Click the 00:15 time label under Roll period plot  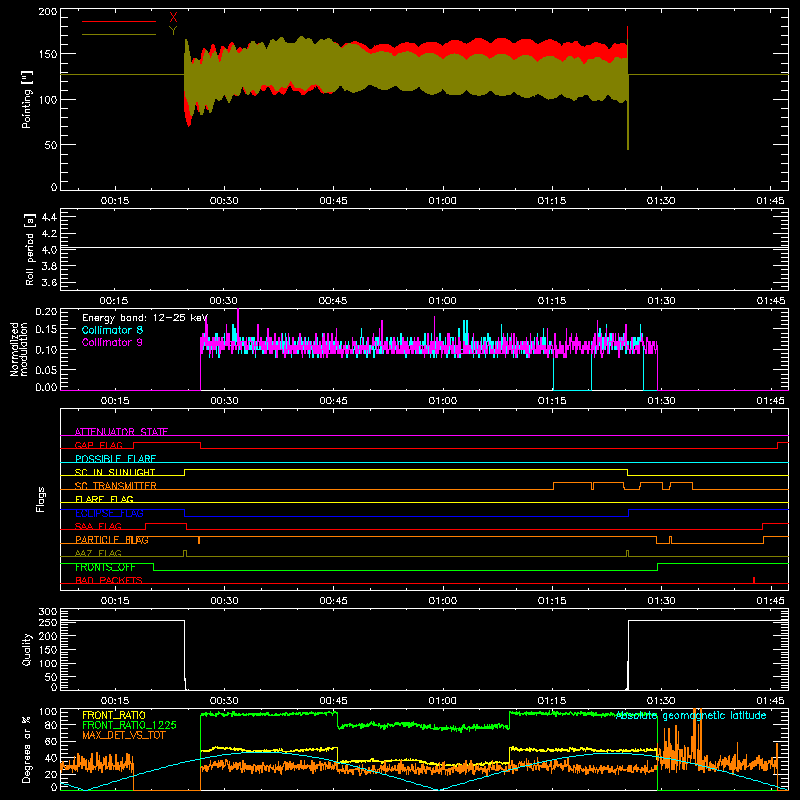click(114, 301)
